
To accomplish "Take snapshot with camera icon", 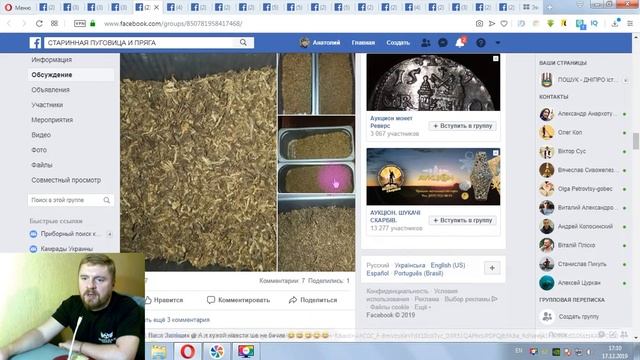I will click(479, 24).
